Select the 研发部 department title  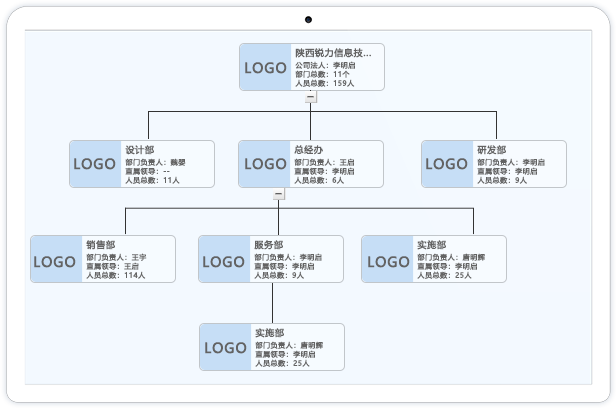pos(491,150)
